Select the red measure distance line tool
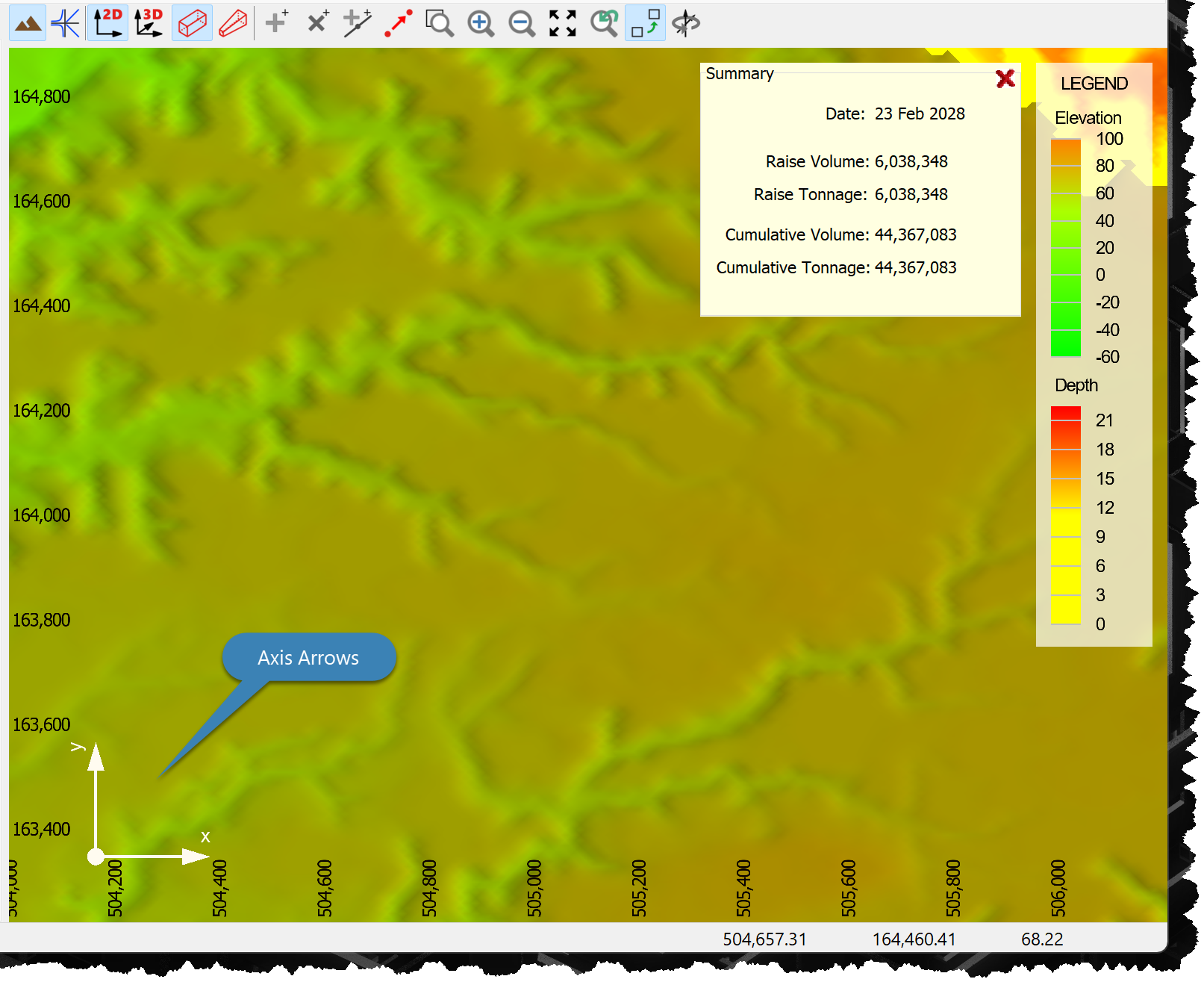 [x=399, y=23]
